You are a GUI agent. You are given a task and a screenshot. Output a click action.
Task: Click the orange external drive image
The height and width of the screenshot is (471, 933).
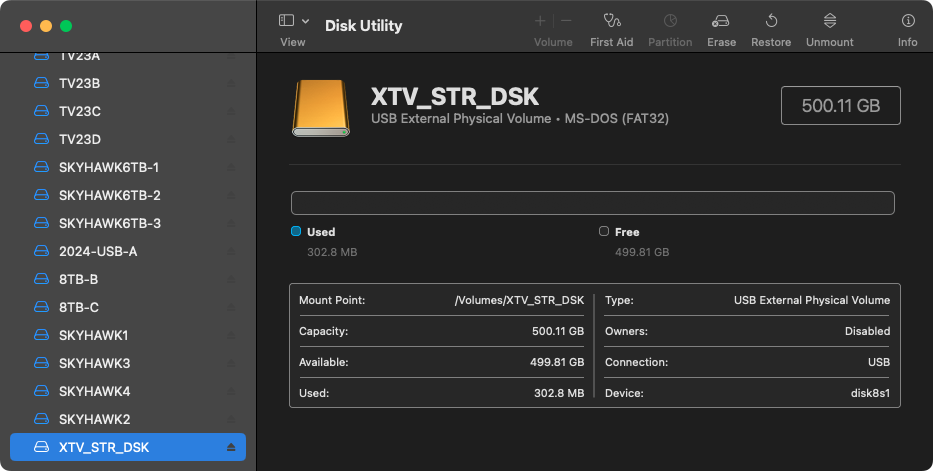(321, 108)
